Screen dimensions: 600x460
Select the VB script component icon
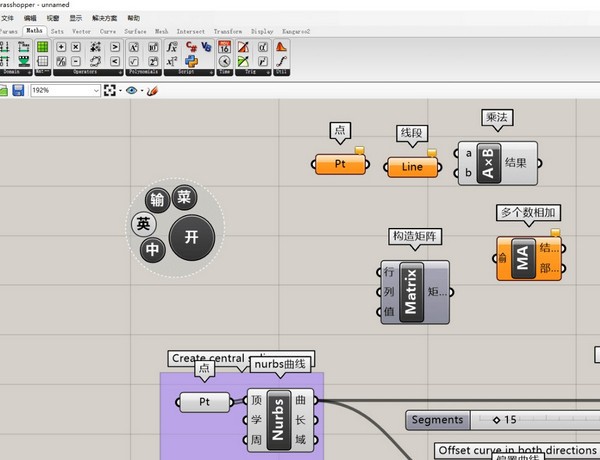pos(206,47)
